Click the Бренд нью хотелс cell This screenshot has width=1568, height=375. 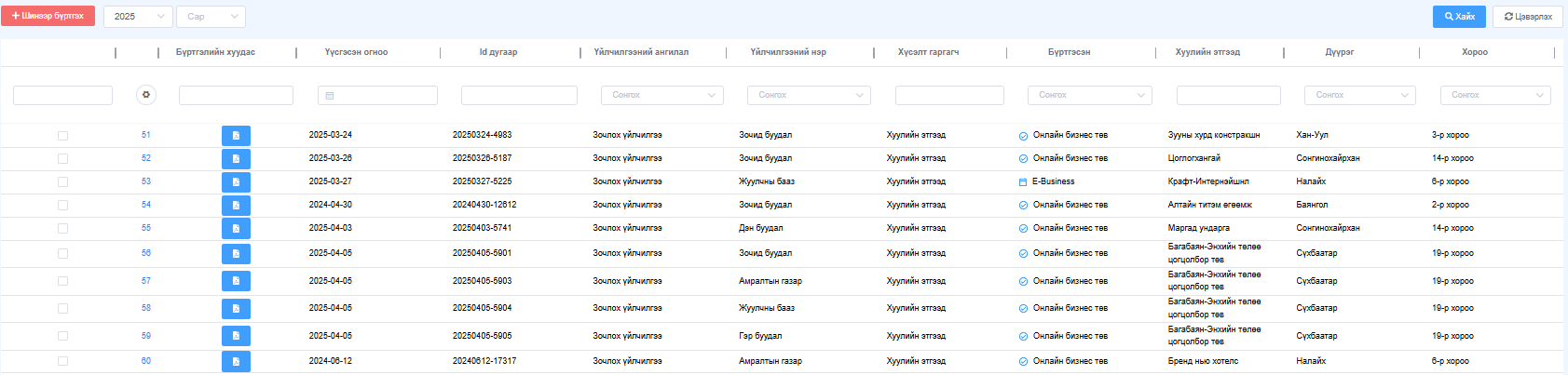coord(1203,361)
